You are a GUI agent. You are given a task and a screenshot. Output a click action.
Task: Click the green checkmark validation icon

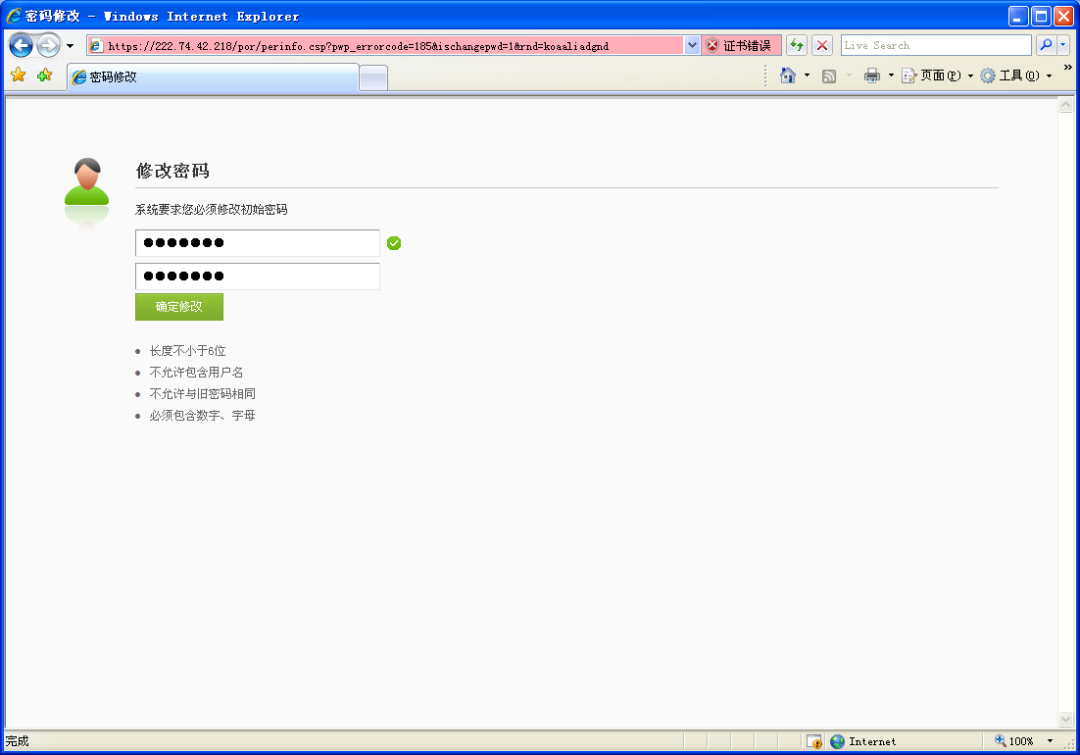tap(394, 243)
